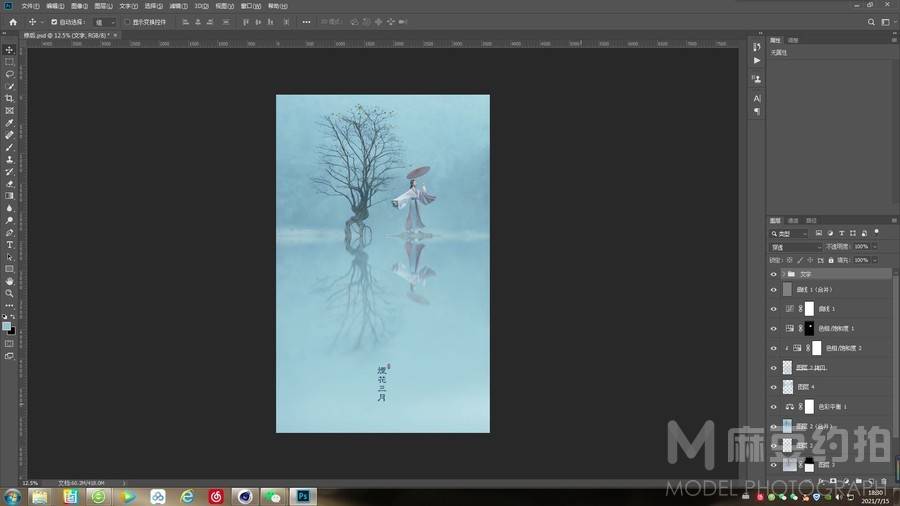Viewport: 900px width, 506px height.
Task: Hide the 曲线 1 (合并) layer
Action: pos(773,290)
